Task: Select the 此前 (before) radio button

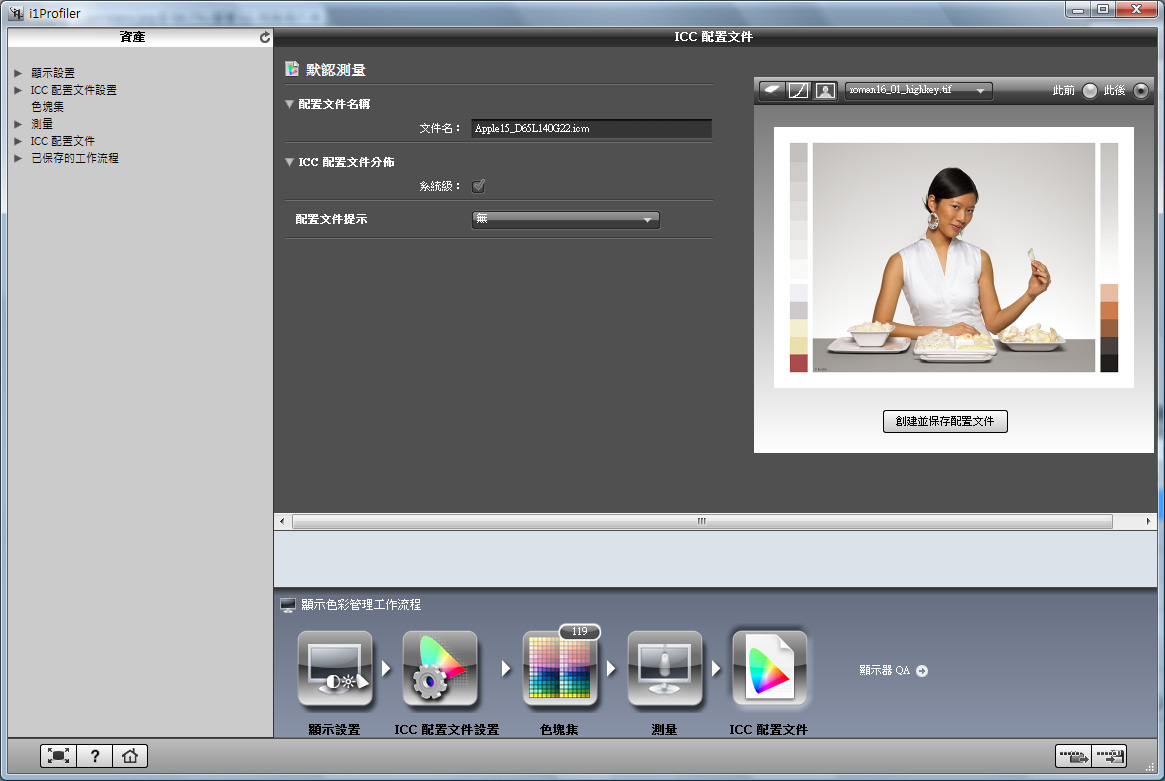Action: click(1089, 91)
